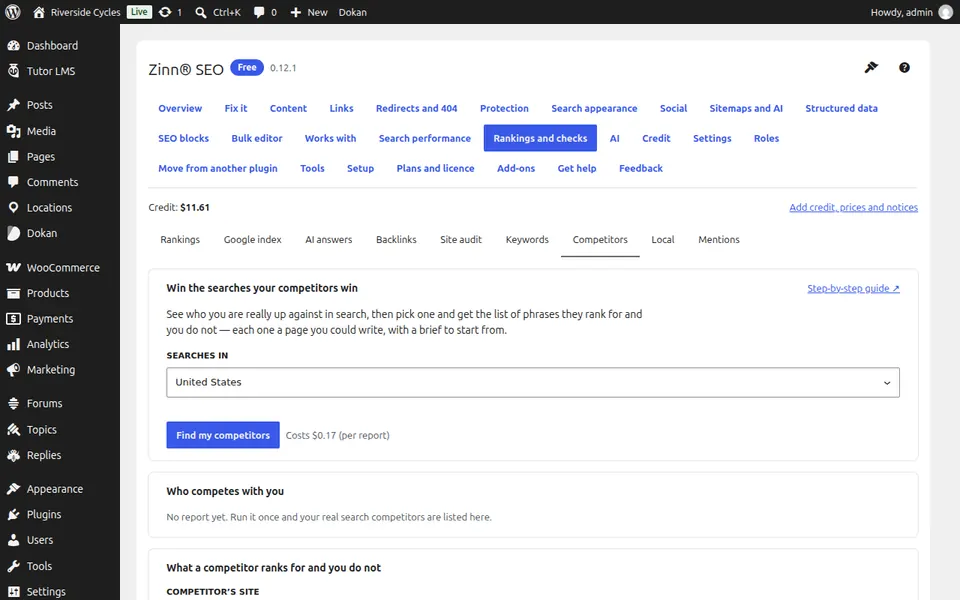This screenshot has height=600, width=960.
Task: Open the Redirects and 404 section
Action: point(416,108)
